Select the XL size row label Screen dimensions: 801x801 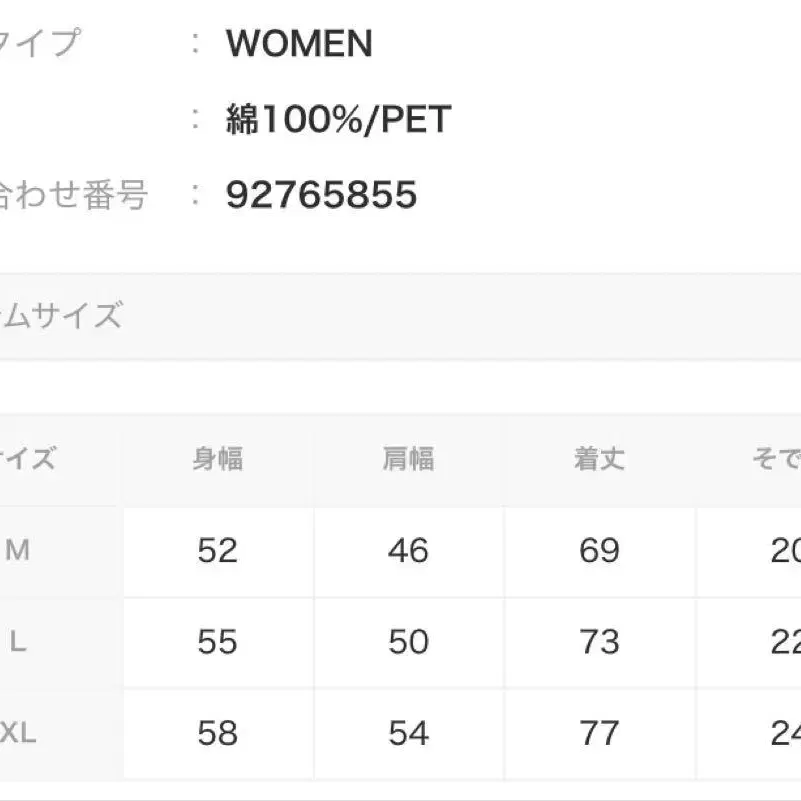(x=18, y=734)
